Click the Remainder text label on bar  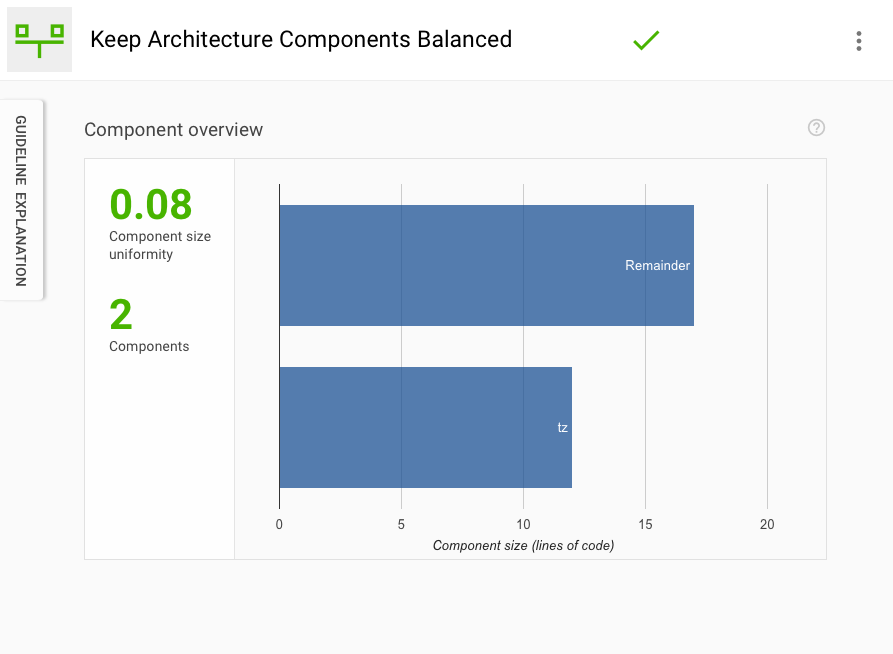(657, 266)
